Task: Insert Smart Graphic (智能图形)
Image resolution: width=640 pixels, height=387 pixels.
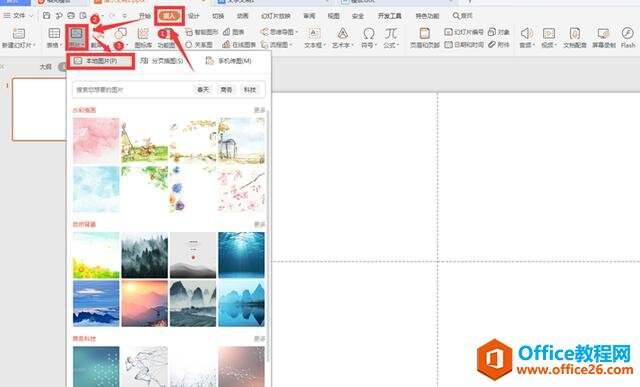Action: [202, 32]
